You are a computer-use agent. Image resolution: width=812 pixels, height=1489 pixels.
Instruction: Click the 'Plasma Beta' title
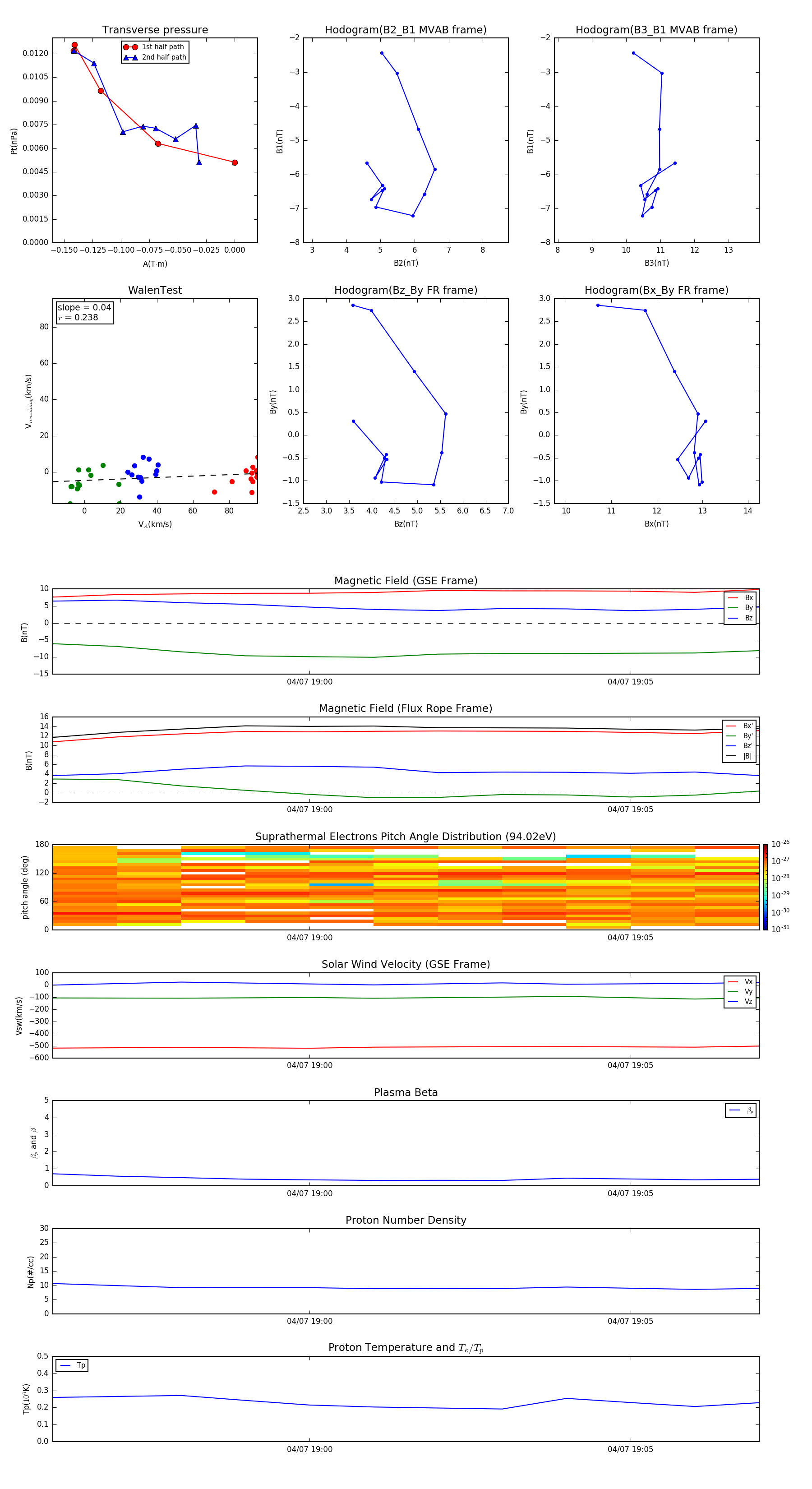pyautogui.click(x=406, y=1092)
